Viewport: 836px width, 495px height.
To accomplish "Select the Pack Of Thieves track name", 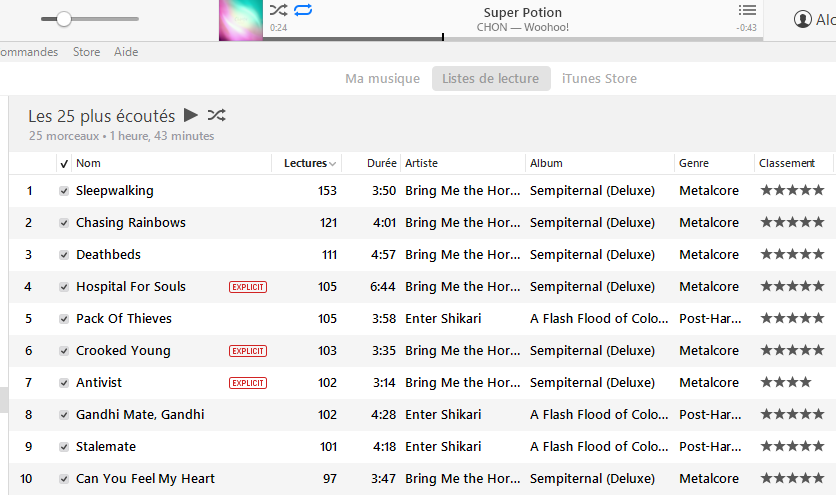I will click(124, 319).
